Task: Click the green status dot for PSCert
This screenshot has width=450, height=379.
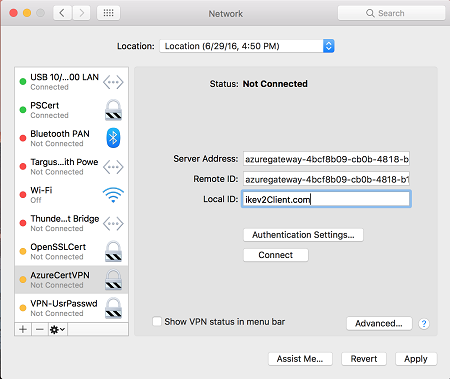Action: tap(23, 110)
